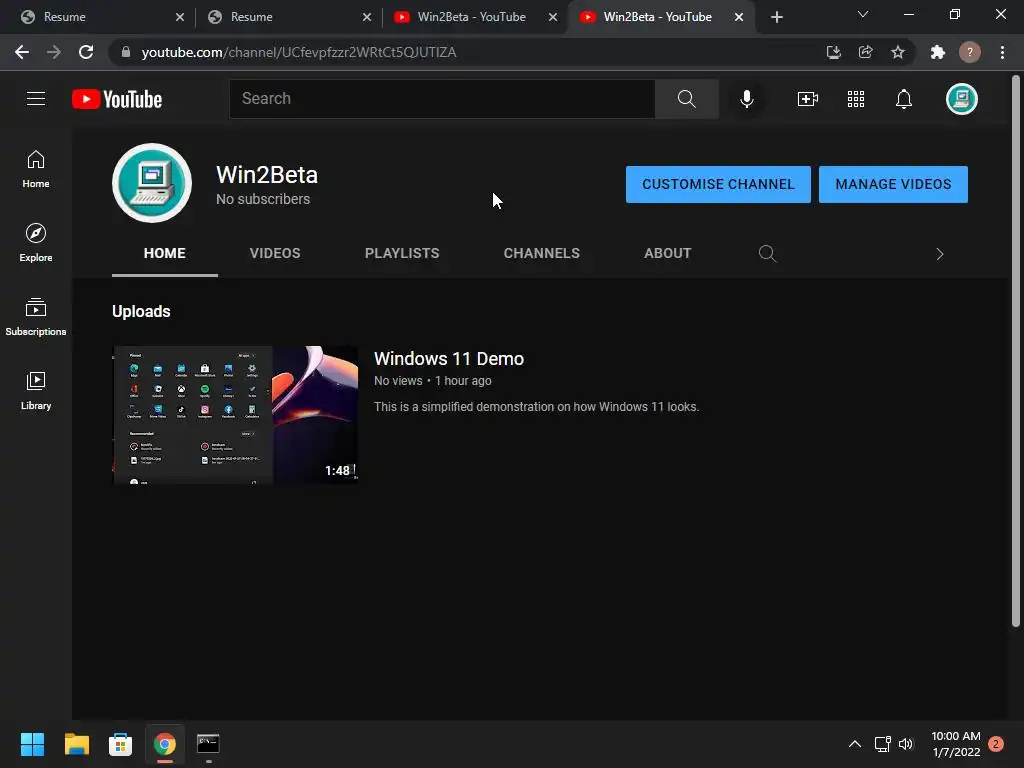
Task: Open Microsoft Store from taskbar
Action: [x=120, y=744]
